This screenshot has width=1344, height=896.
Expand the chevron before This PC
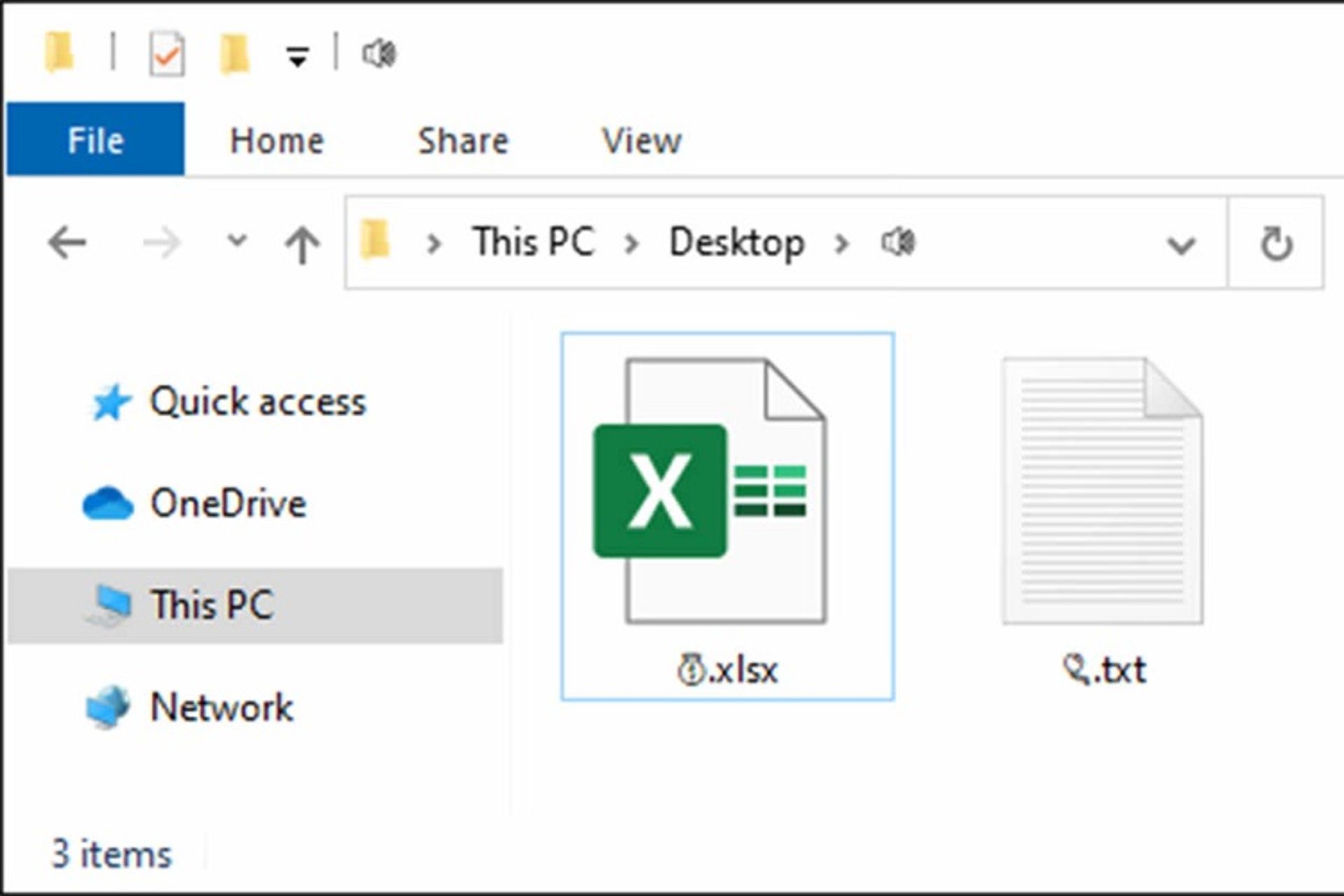click(x=434, y=244)
